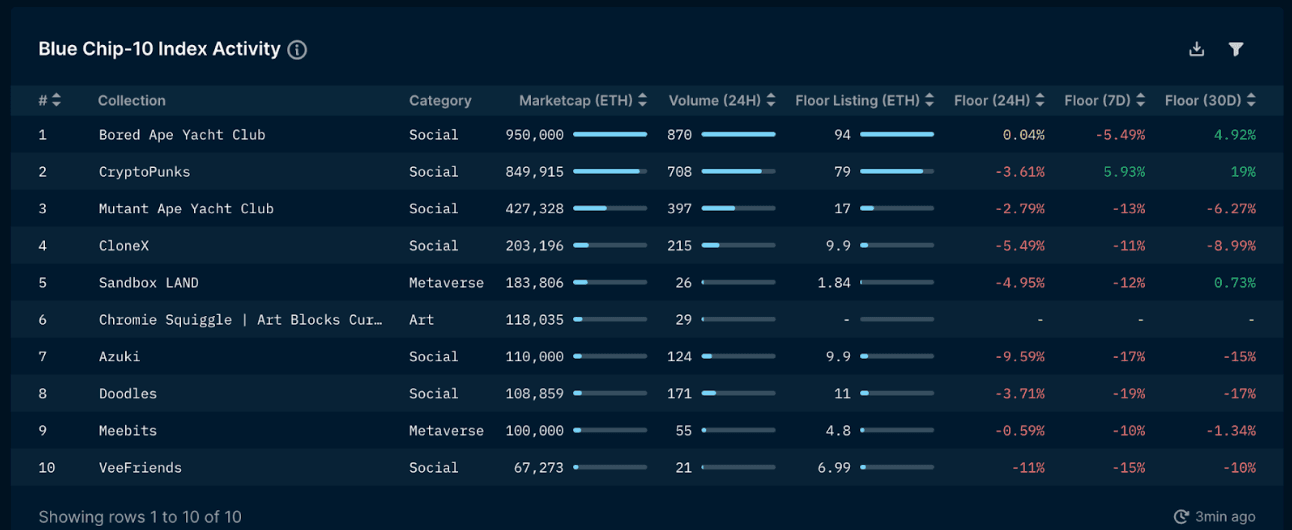Viewport: 1292px width, 530px height.
Task: Sort by Floor (24H) column
Action: 1040,100
